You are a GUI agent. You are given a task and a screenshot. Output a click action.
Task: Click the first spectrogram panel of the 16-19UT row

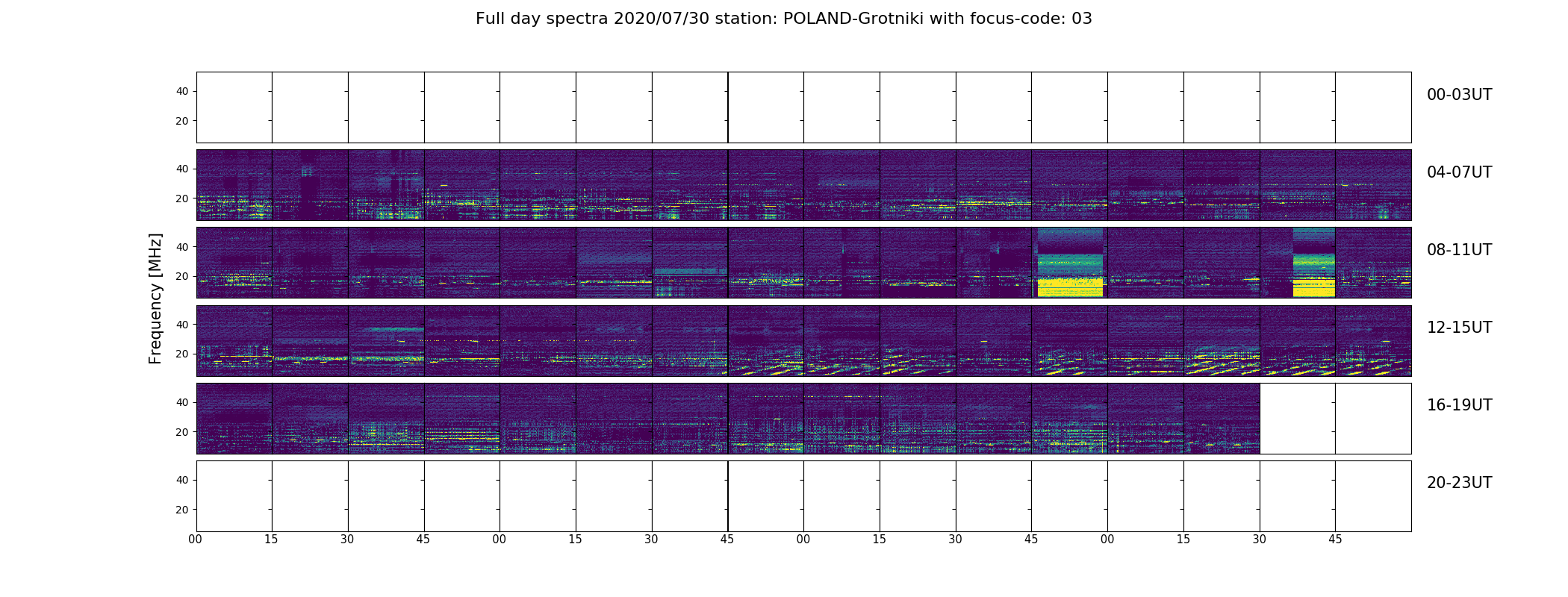pos(234,418)
